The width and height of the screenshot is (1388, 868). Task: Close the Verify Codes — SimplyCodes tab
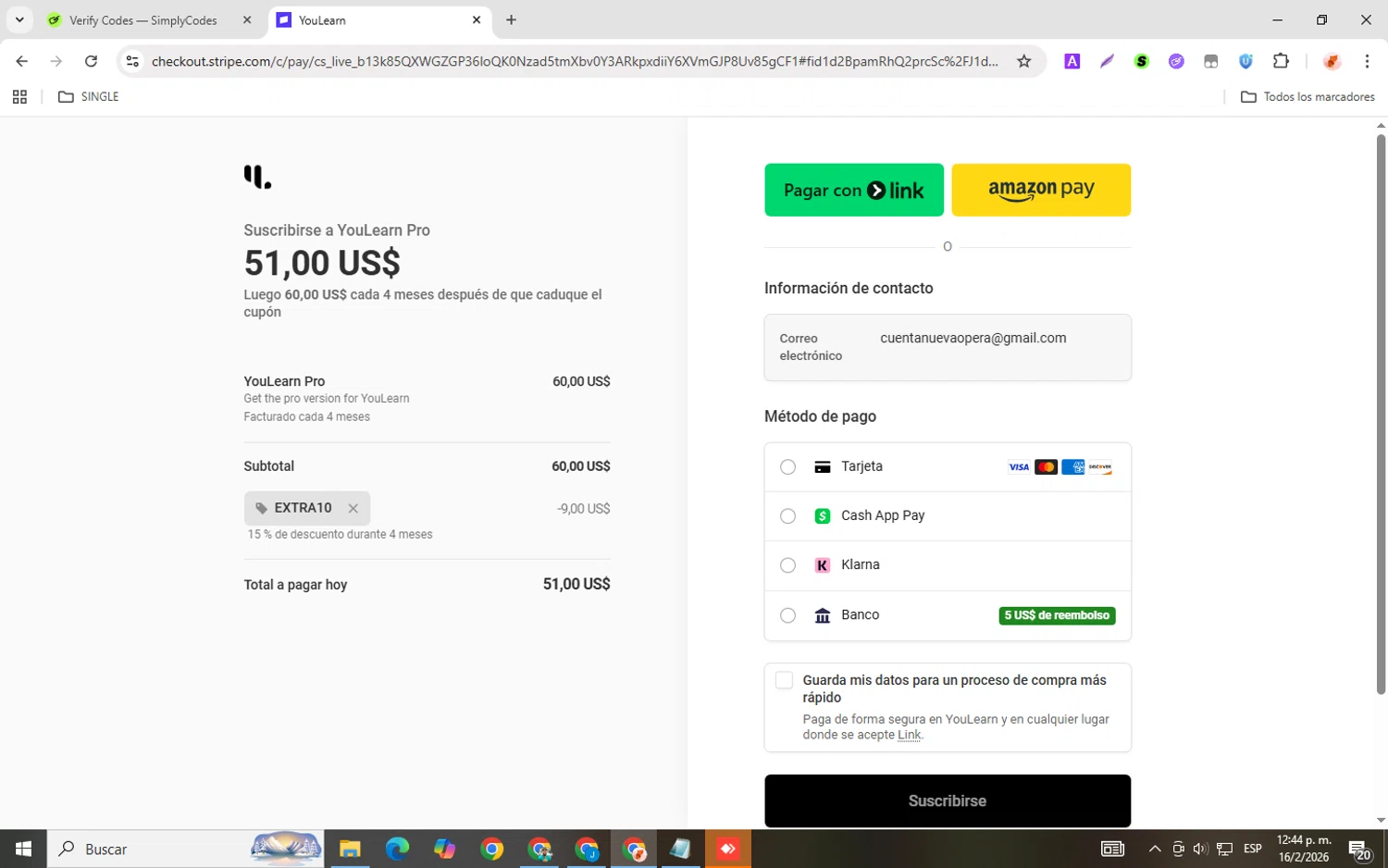pos(247,20)
